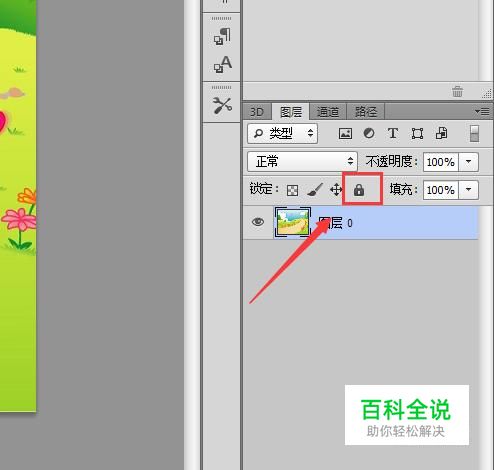Open the 类型 filter type dropdown

click(282, 134)
